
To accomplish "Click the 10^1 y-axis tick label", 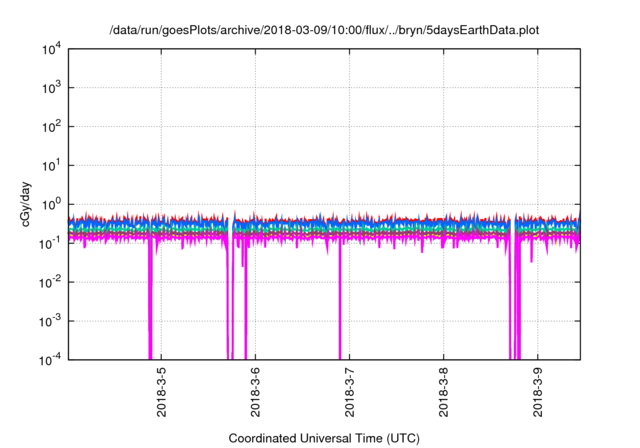I will pos(52,165).
